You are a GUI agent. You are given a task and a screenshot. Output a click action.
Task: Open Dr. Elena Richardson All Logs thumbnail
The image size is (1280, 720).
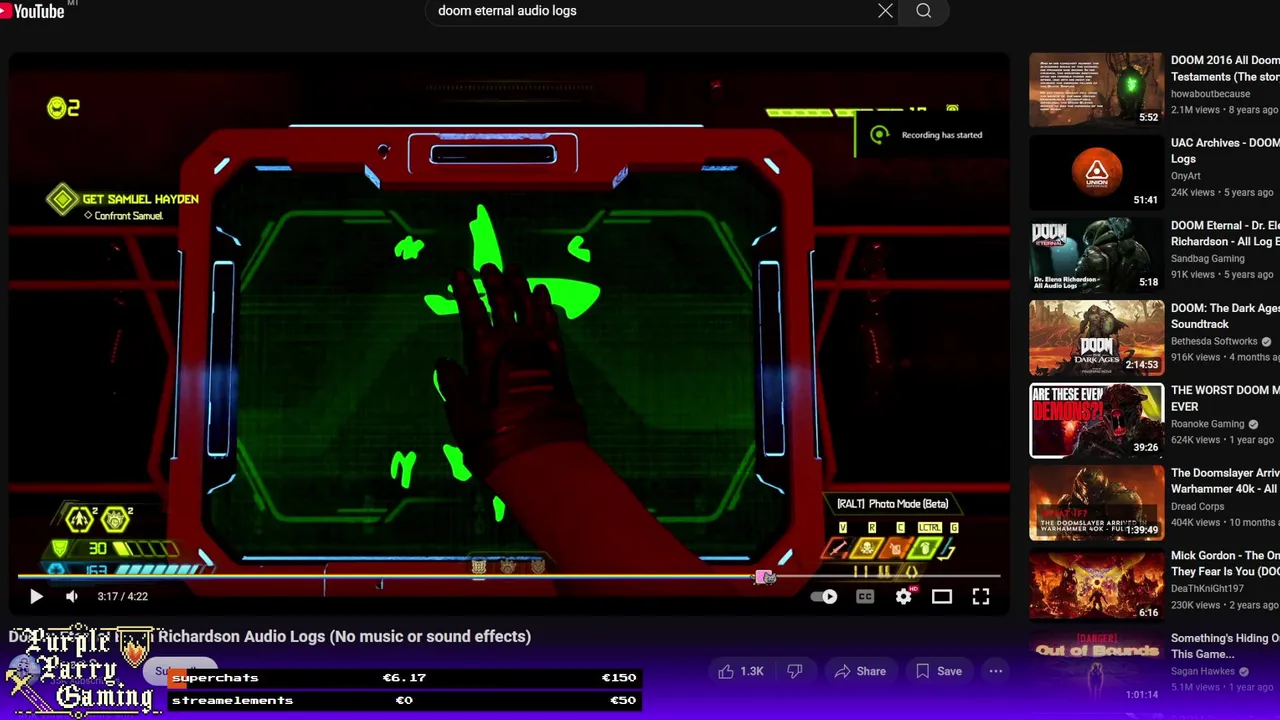coord(1096,255)
